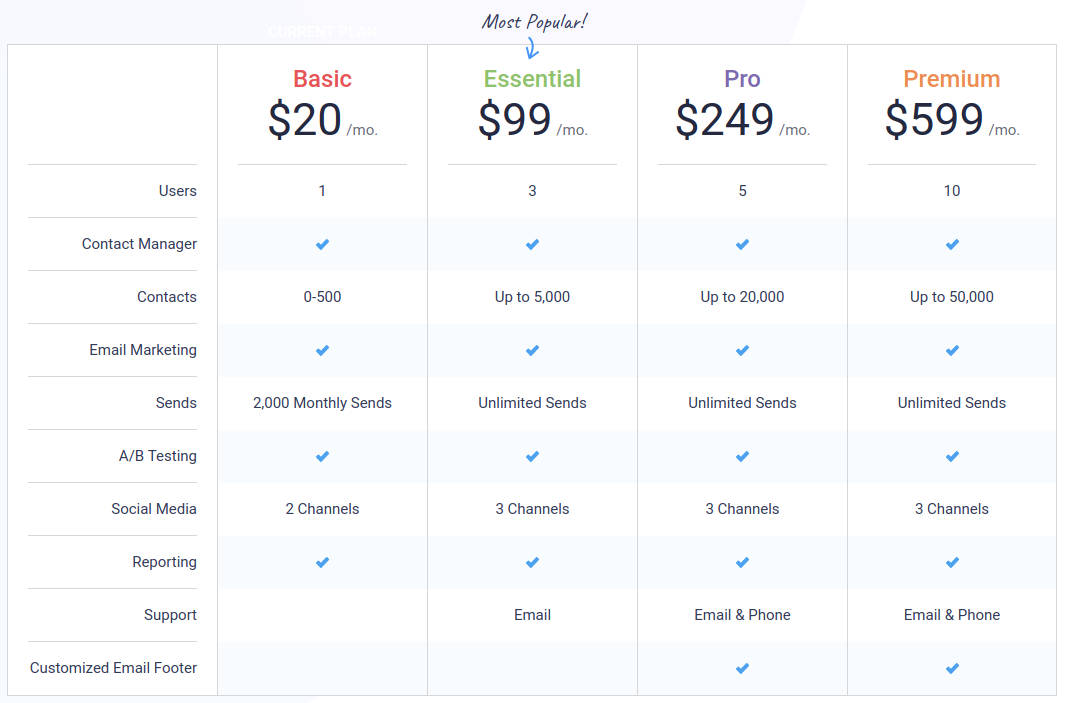This screenshot has height=703, width=1065.
Task: Click the Basic plan Reporting checkmark
Action: [322, 562]
